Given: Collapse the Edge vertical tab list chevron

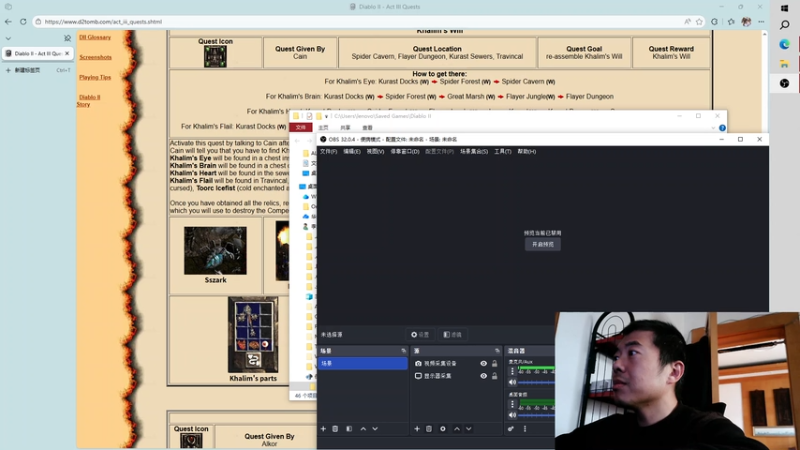Looking at the screenshot, I should tap(8, 38).
